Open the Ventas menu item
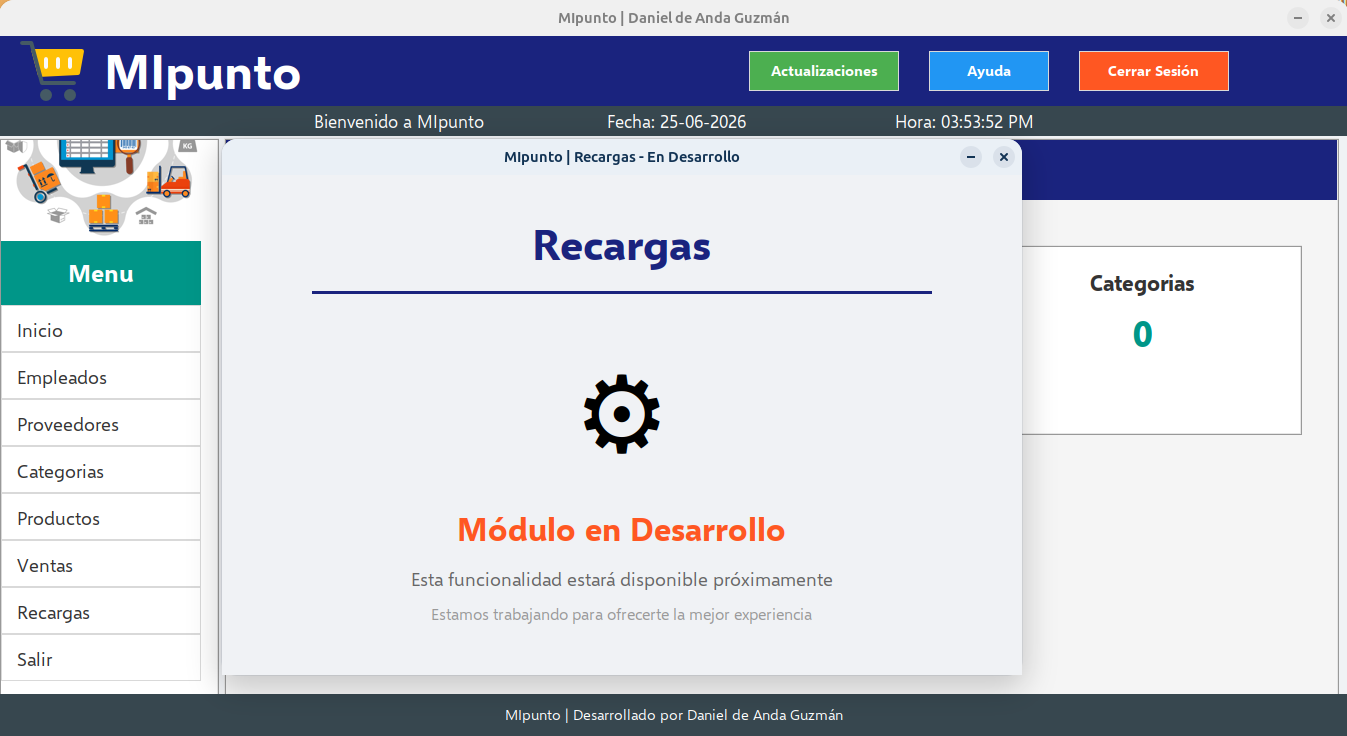 point(101,565)
